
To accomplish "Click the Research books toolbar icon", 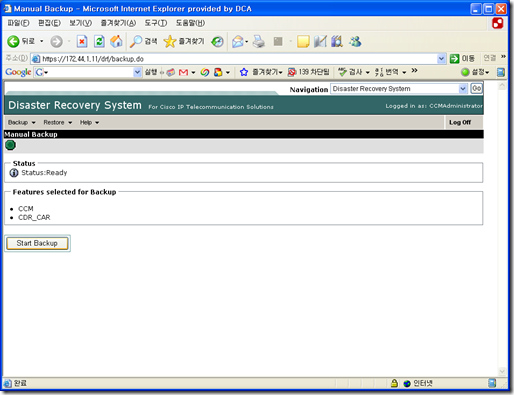I will pos(337,42).
